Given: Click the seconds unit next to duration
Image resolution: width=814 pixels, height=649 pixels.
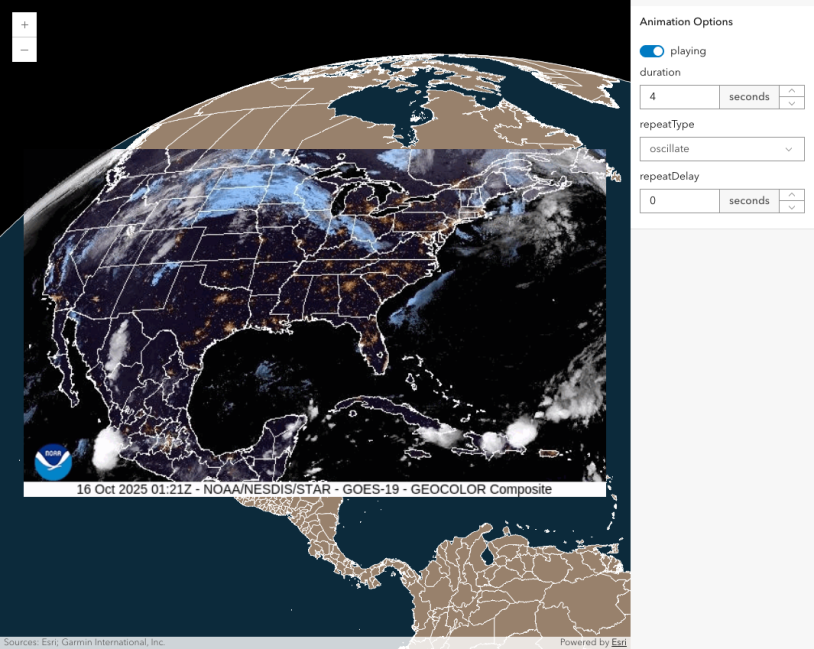Looking at the screenshot, I should click(749, 97).
